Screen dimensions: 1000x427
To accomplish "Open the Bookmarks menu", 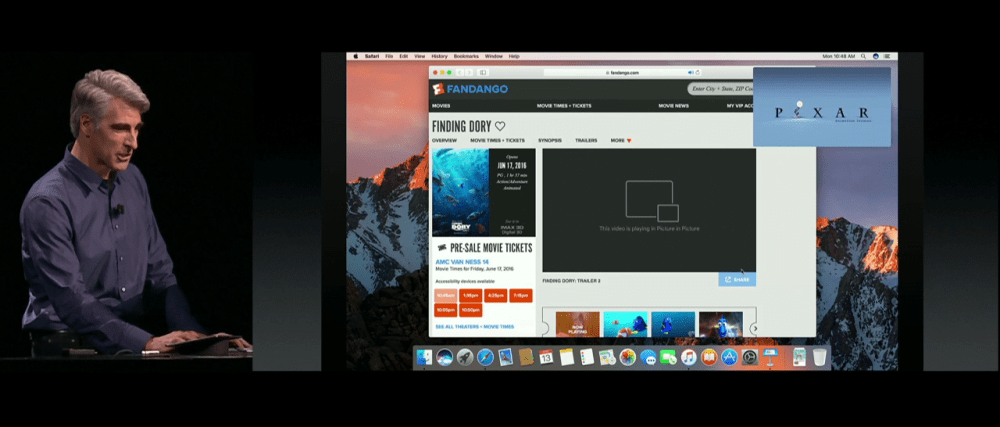I will [x=466, y=56].
